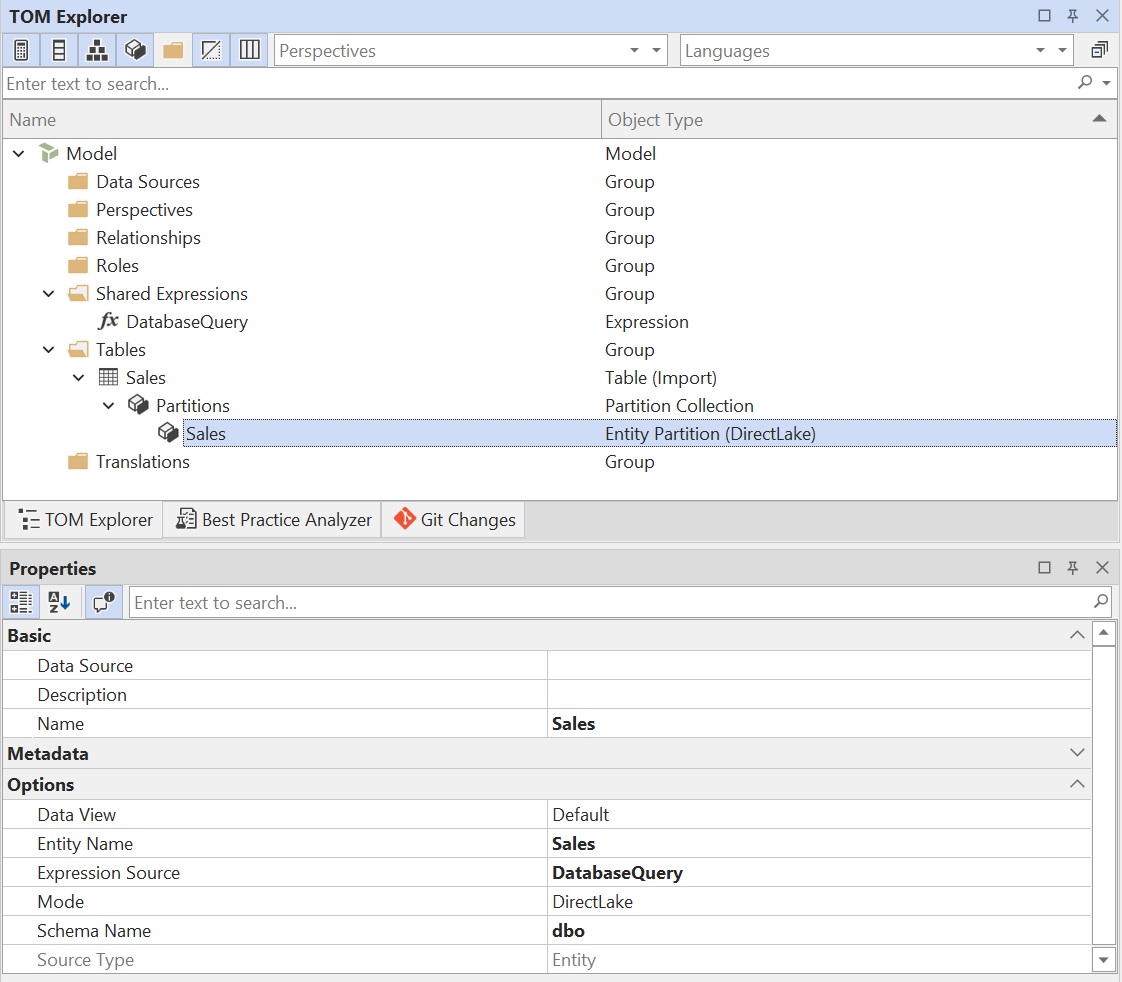This screenshot has height=982, width=1122.
Task: Switch Properties to categorized view icon
Action: click(20, 601)
